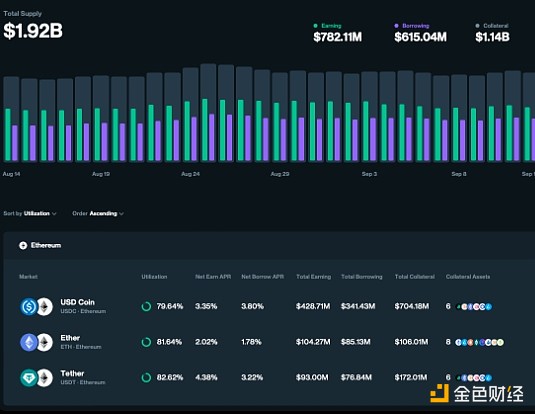The height and width of the screenshot is (414, 535).
Task: Click the $704.18M total collateral cell
Action: coord(412,306)
